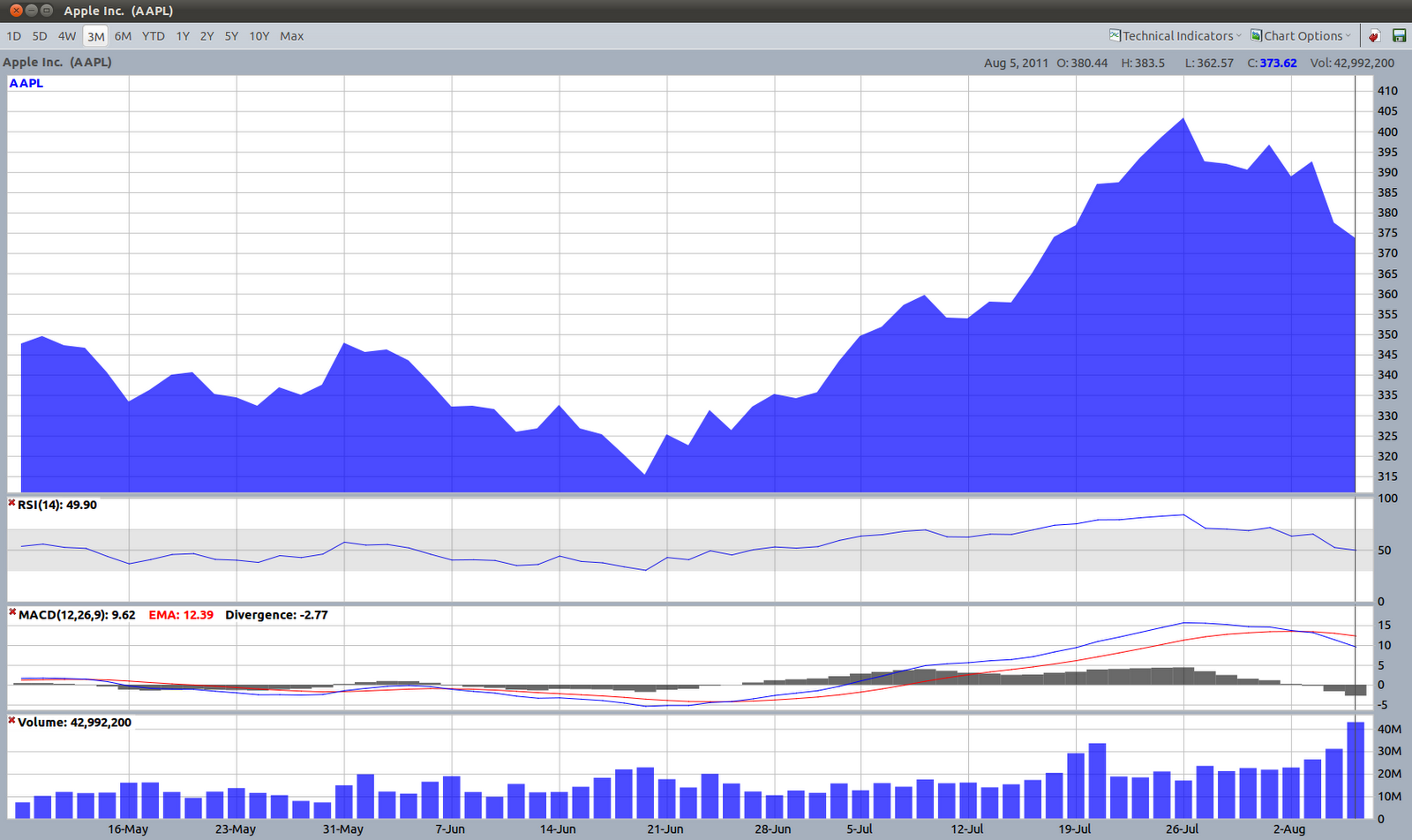Click the '26-Jul' date axis label
Image resolution: width=1412 pixels, height=840 pixels.
(x=1183, y=829)
